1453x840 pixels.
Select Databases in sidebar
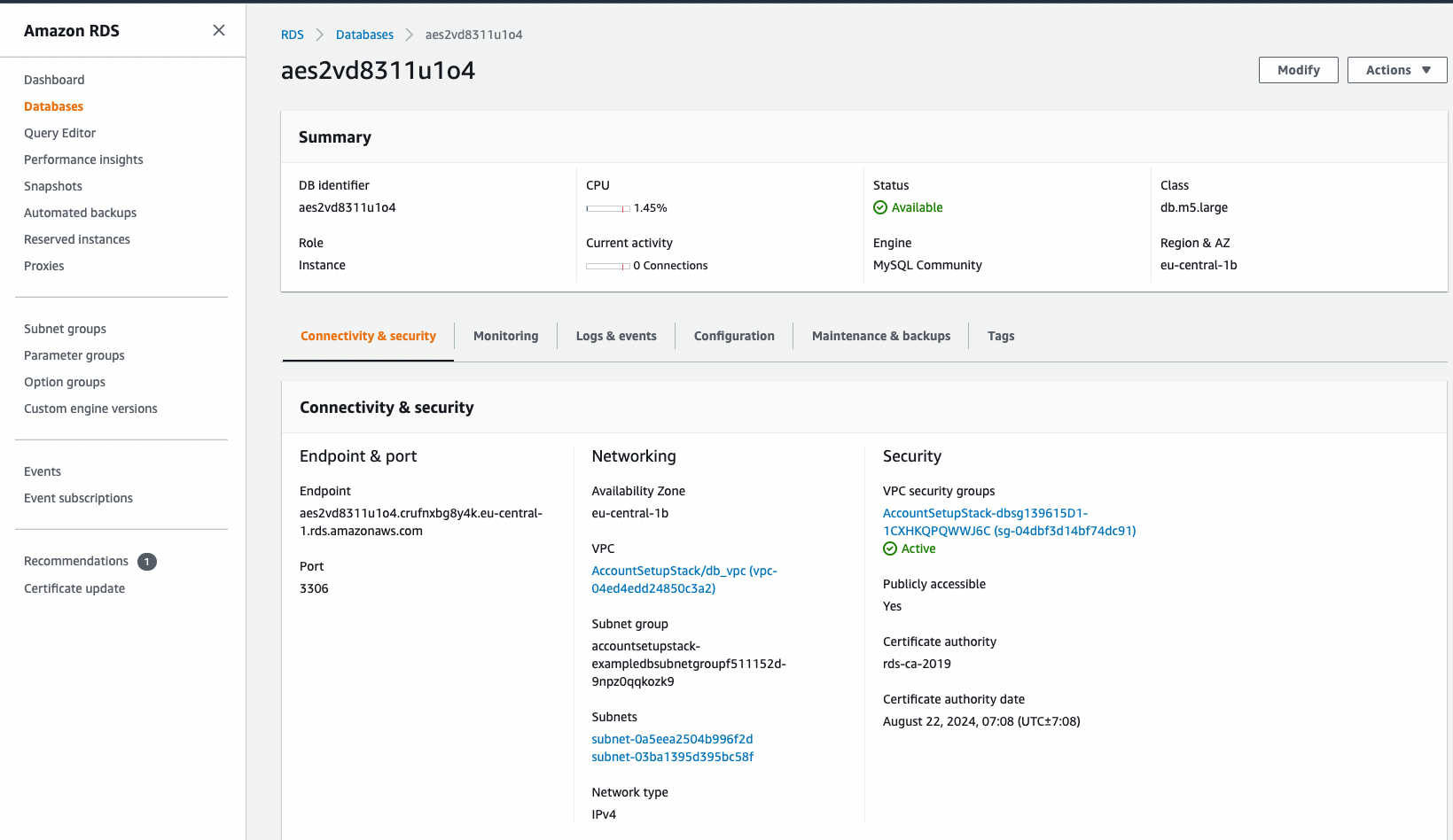[x=53, y=106]
